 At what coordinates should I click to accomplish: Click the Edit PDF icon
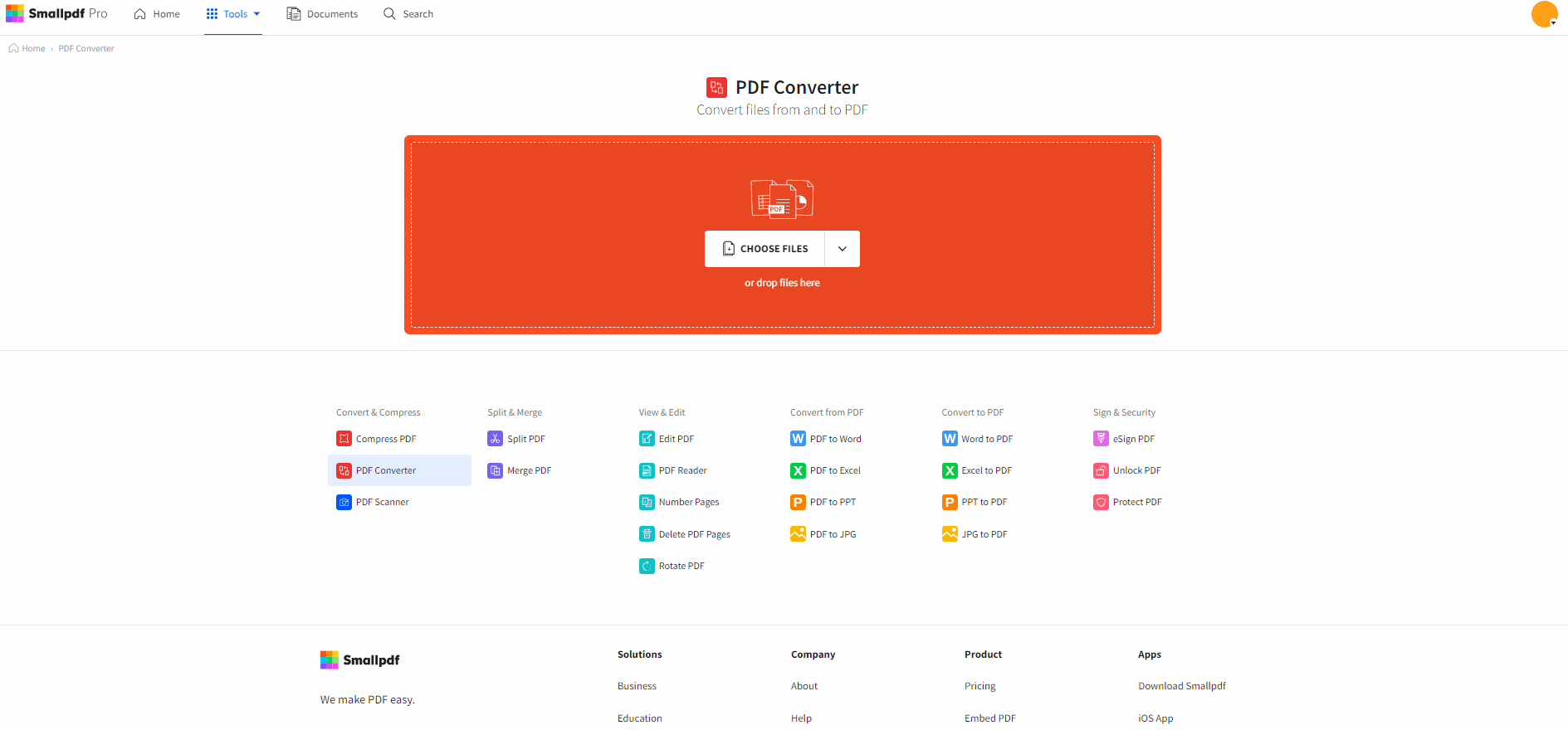[647, 439]
